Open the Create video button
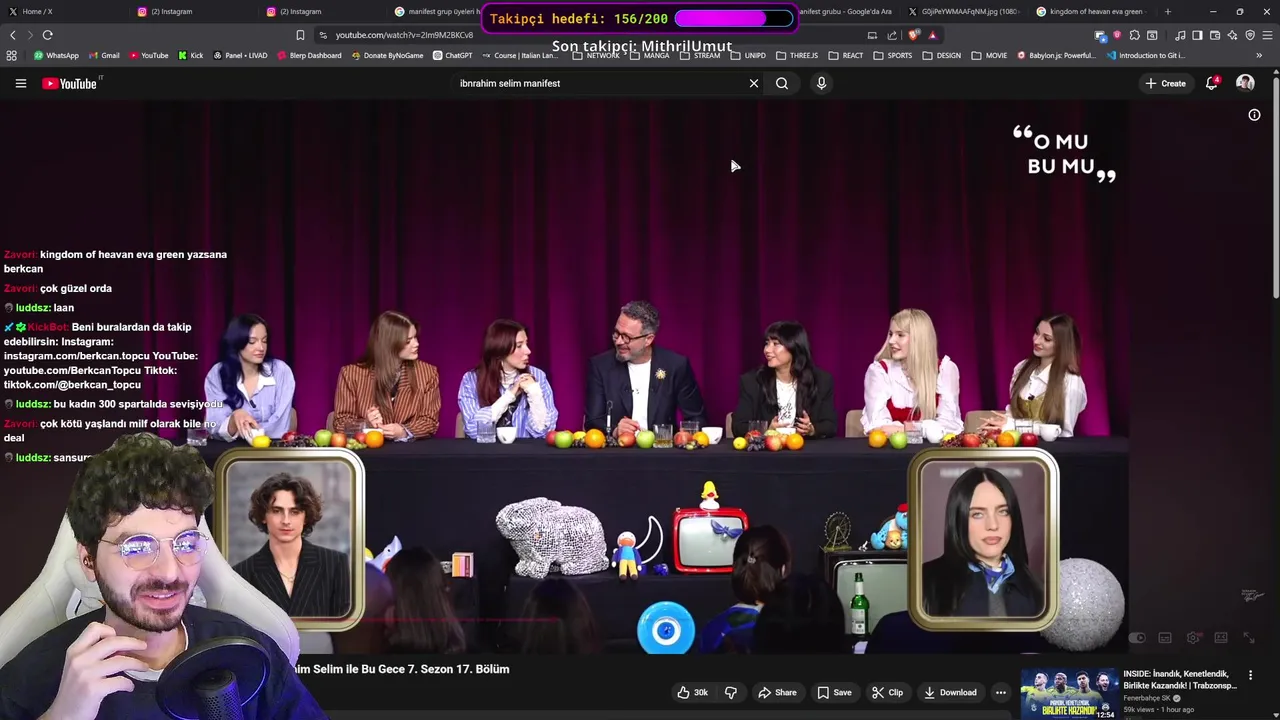 1165,83
